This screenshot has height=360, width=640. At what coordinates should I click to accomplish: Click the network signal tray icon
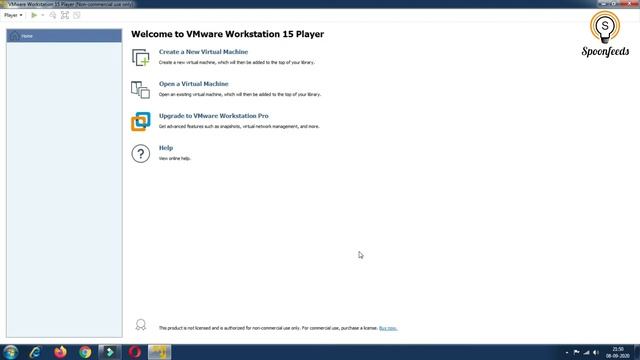pyautogui.click(x=587, y=352)
